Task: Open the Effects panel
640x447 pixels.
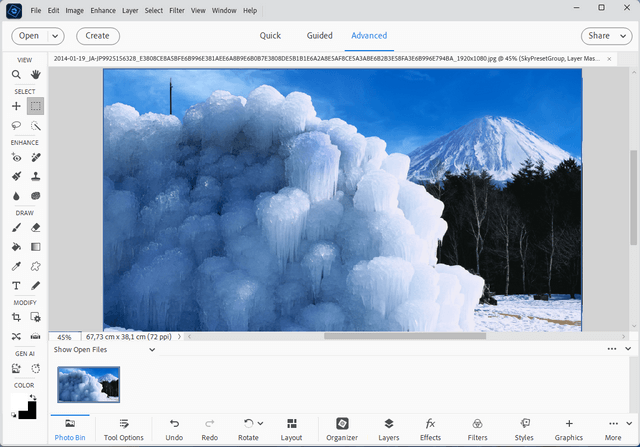Action: click(x=430, y=429)
